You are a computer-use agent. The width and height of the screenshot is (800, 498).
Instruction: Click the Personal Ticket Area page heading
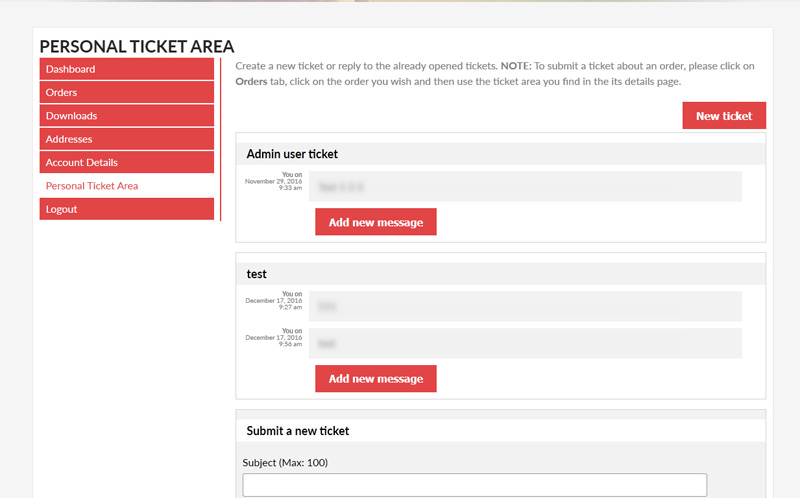137,46
